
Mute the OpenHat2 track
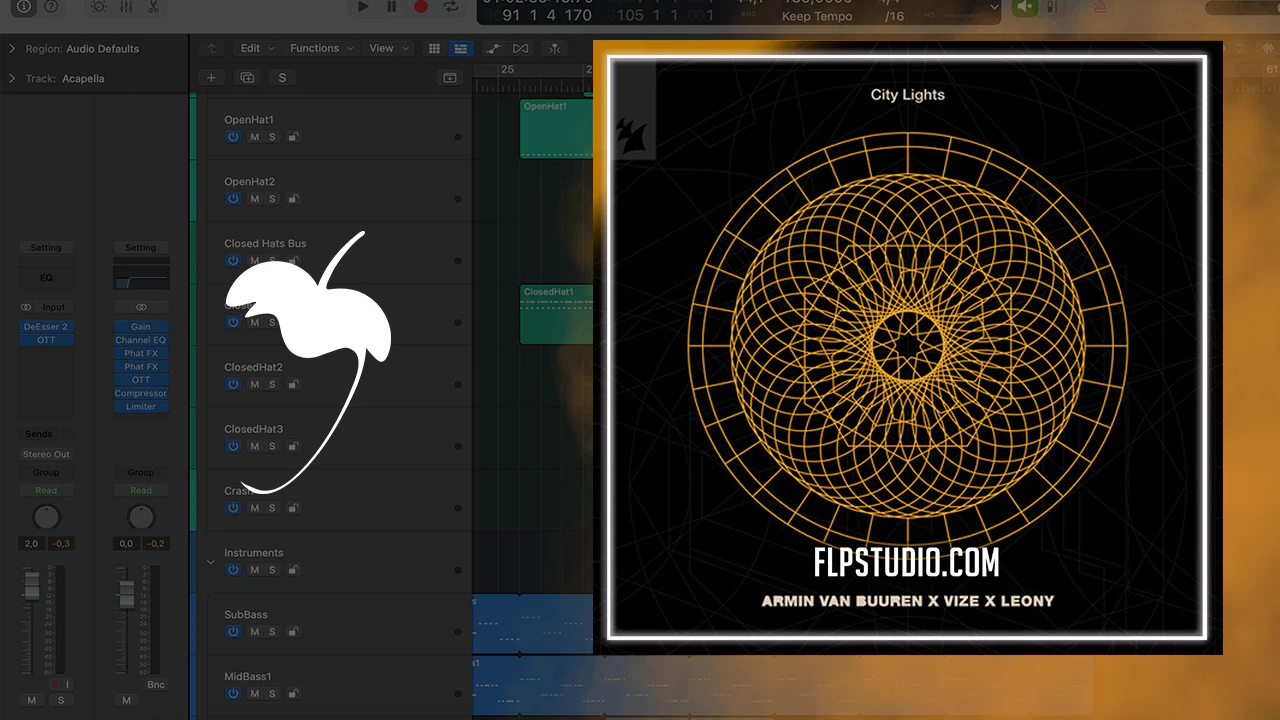(254, 199)
